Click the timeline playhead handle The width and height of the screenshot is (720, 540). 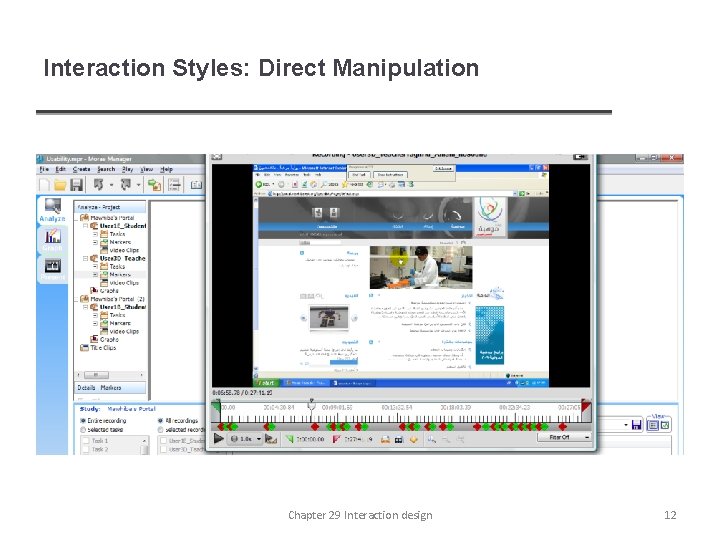(311, 405)
